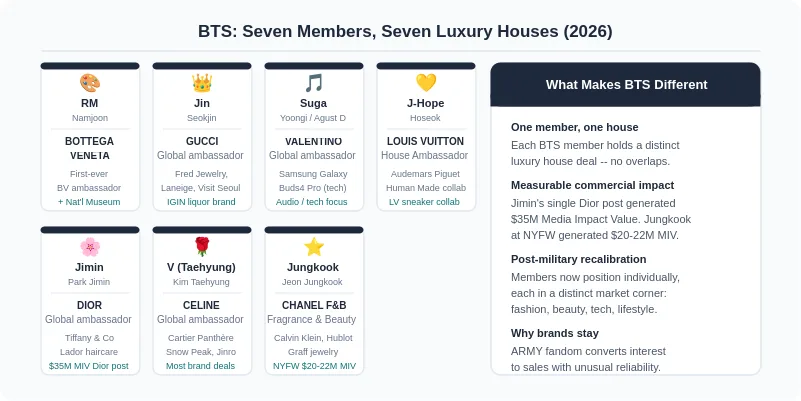Click the 'Why brands stay' heading
The width and height of the screenshot is (801, 401).
(x=555, y=333)
